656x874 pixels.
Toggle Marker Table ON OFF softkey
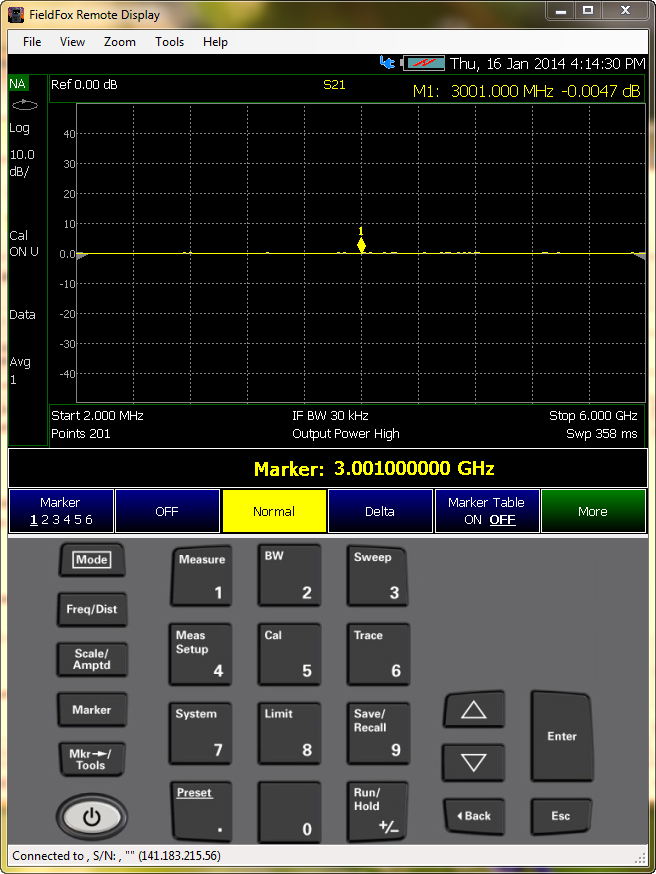tap(487, 511)
